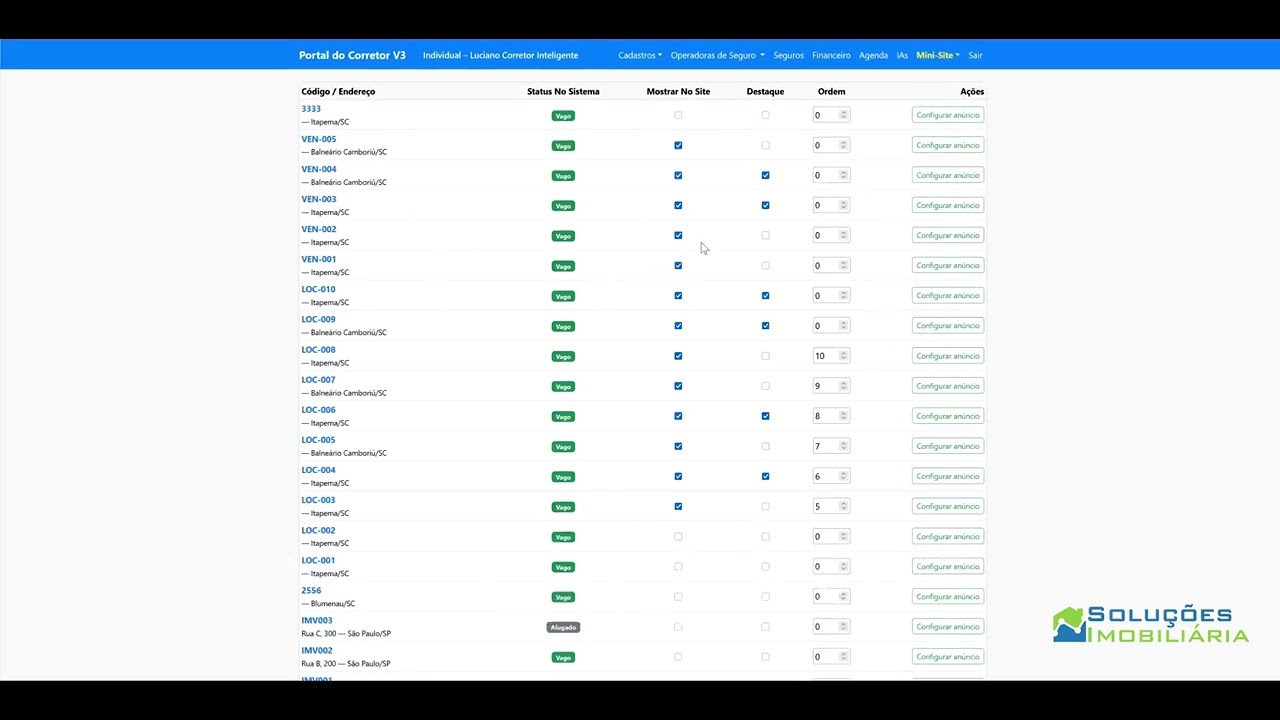Click the Vago badge for VEN-001
Screen dimensions: 1280x720
pos(563,266)
